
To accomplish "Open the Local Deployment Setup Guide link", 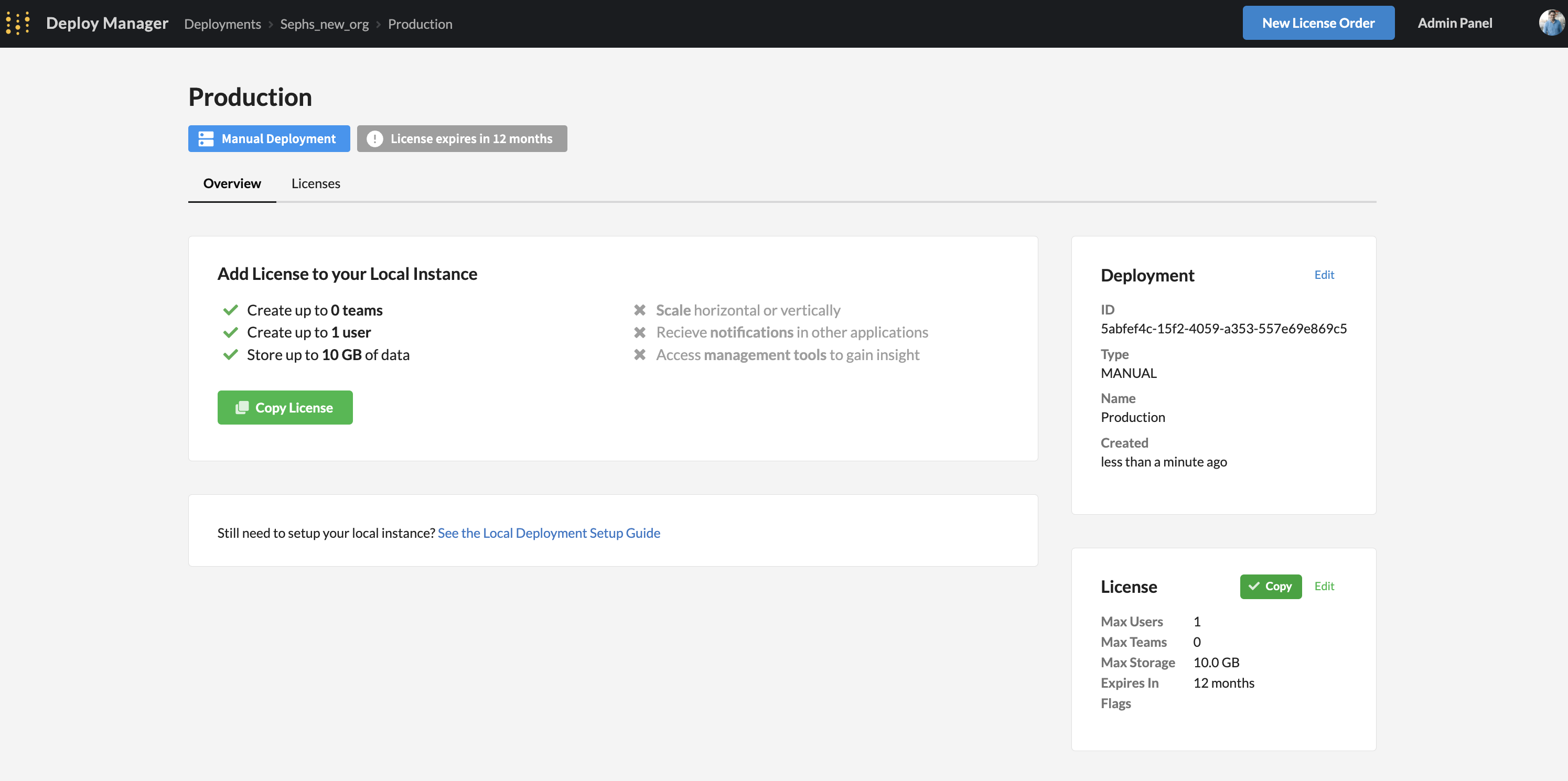I will pos(549,533).
